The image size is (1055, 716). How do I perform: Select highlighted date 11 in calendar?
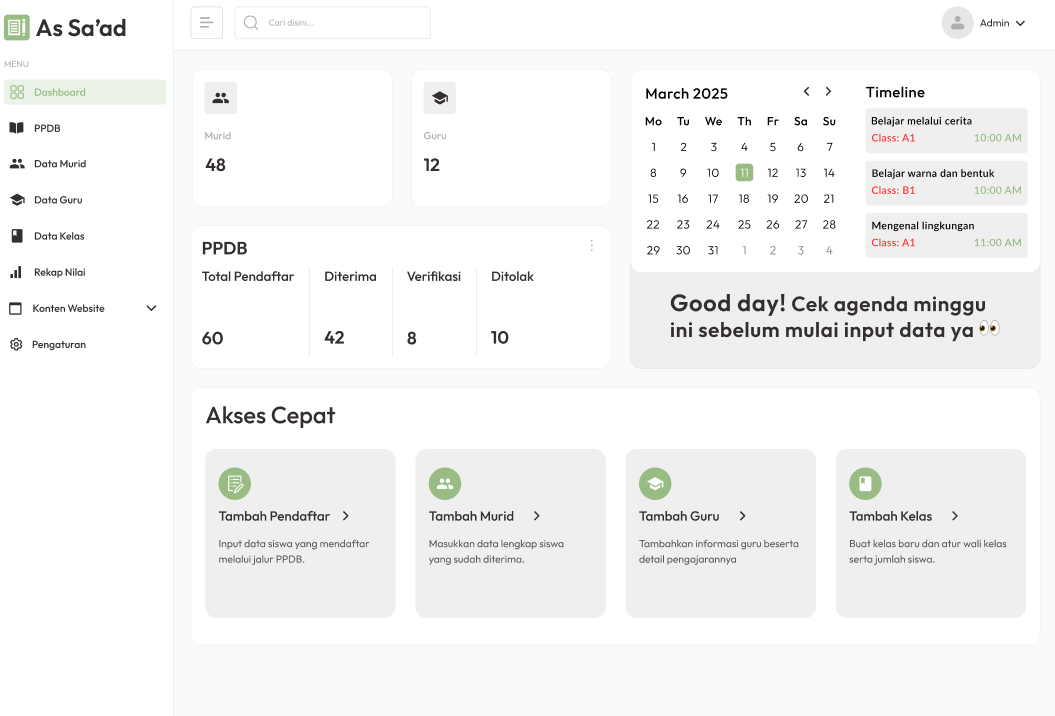pyautogui.click(x=744, y=173)
